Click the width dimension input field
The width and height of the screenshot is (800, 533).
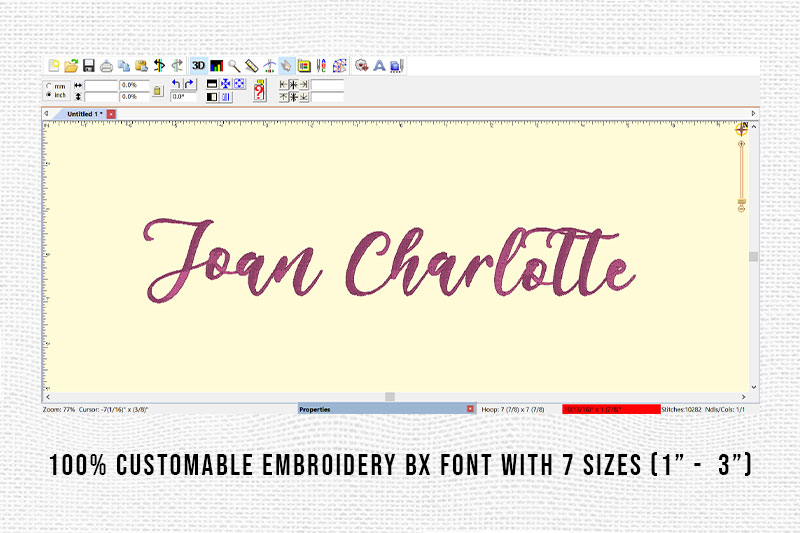point(101,85)
